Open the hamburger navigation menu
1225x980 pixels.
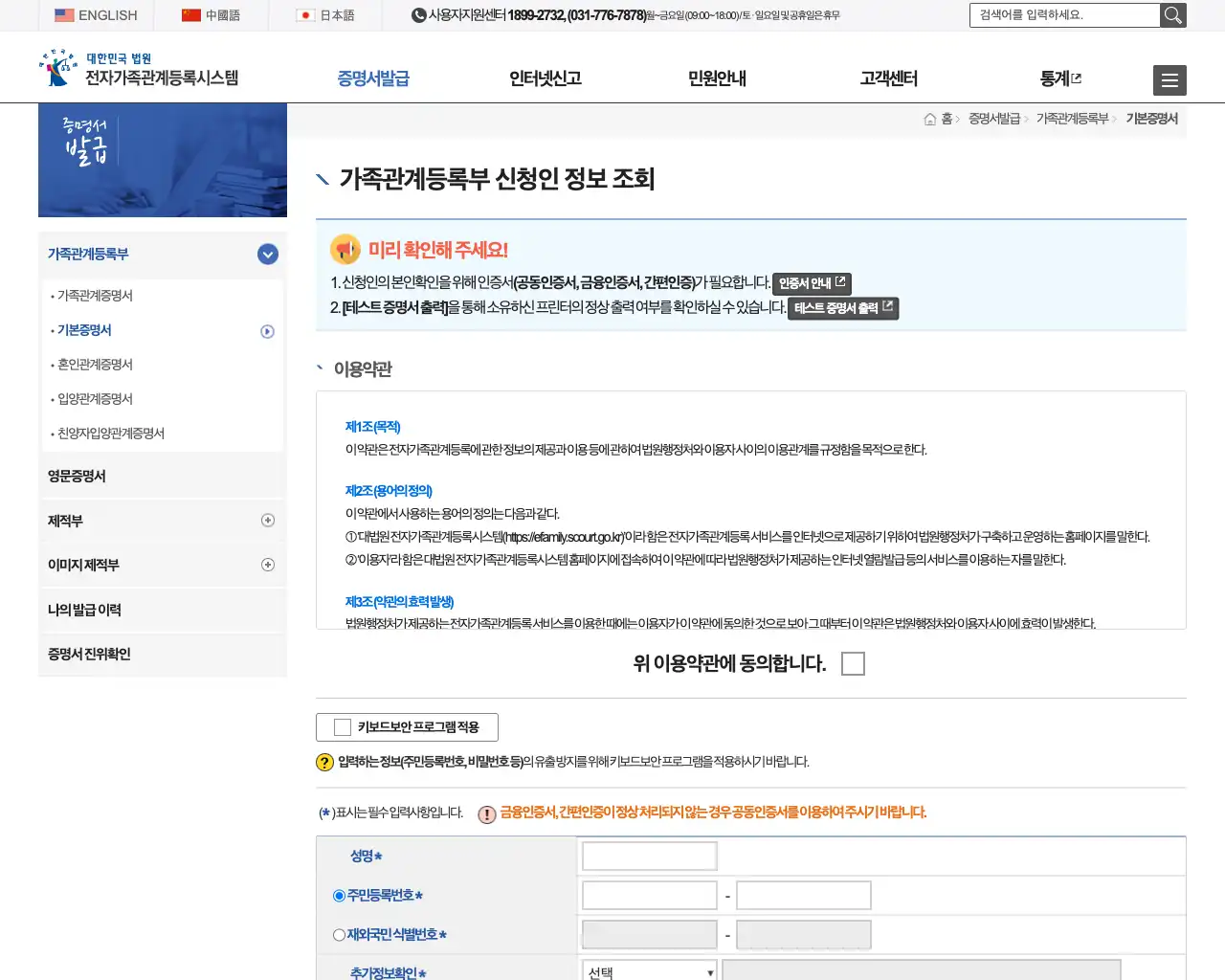coord(1169,80)
